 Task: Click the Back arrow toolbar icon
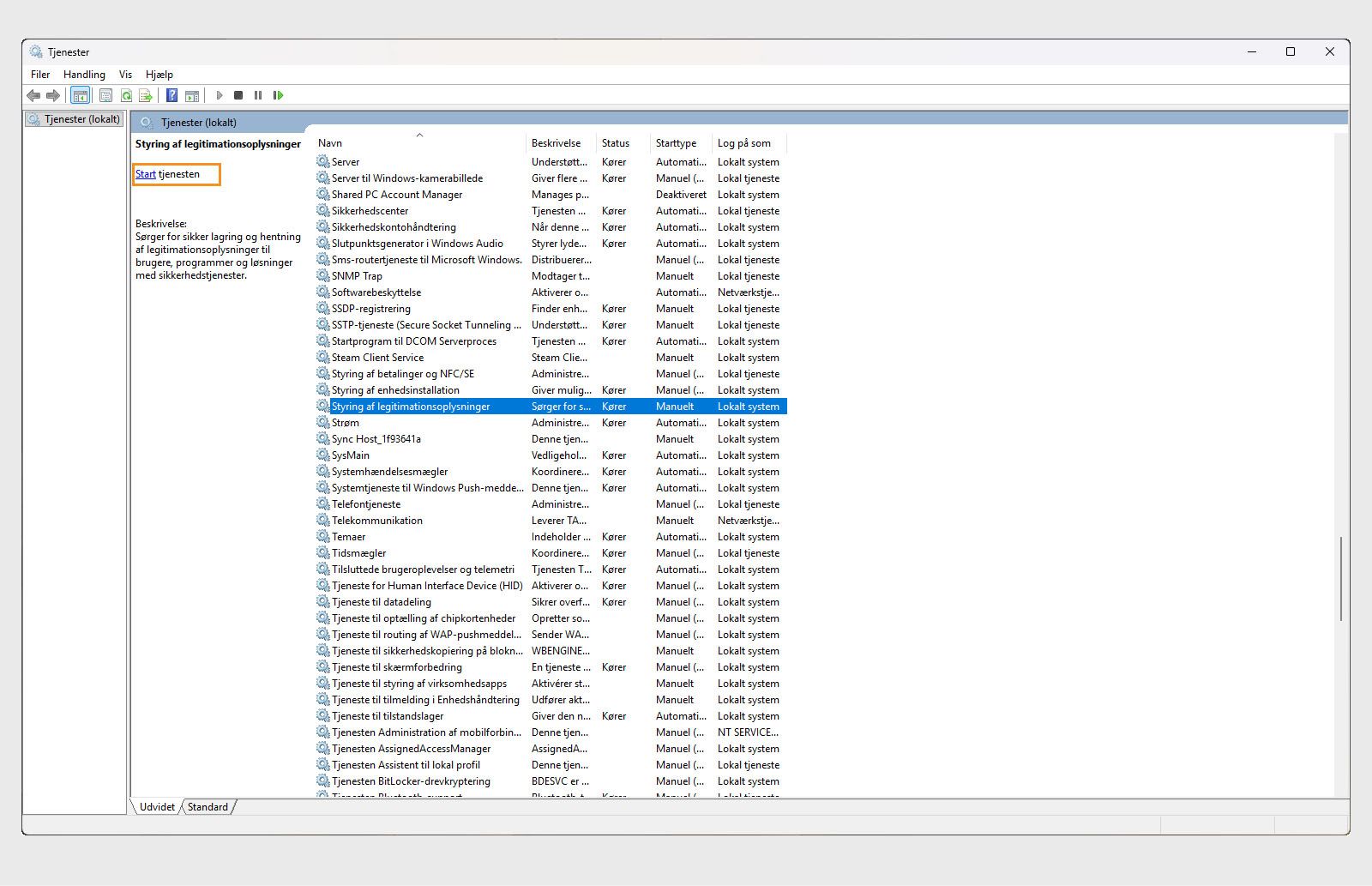coord(33,95)
